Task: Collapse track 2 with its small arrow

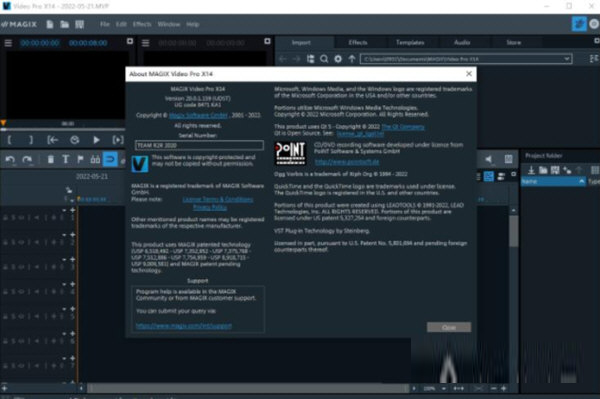Action: (x=64, y=235)
